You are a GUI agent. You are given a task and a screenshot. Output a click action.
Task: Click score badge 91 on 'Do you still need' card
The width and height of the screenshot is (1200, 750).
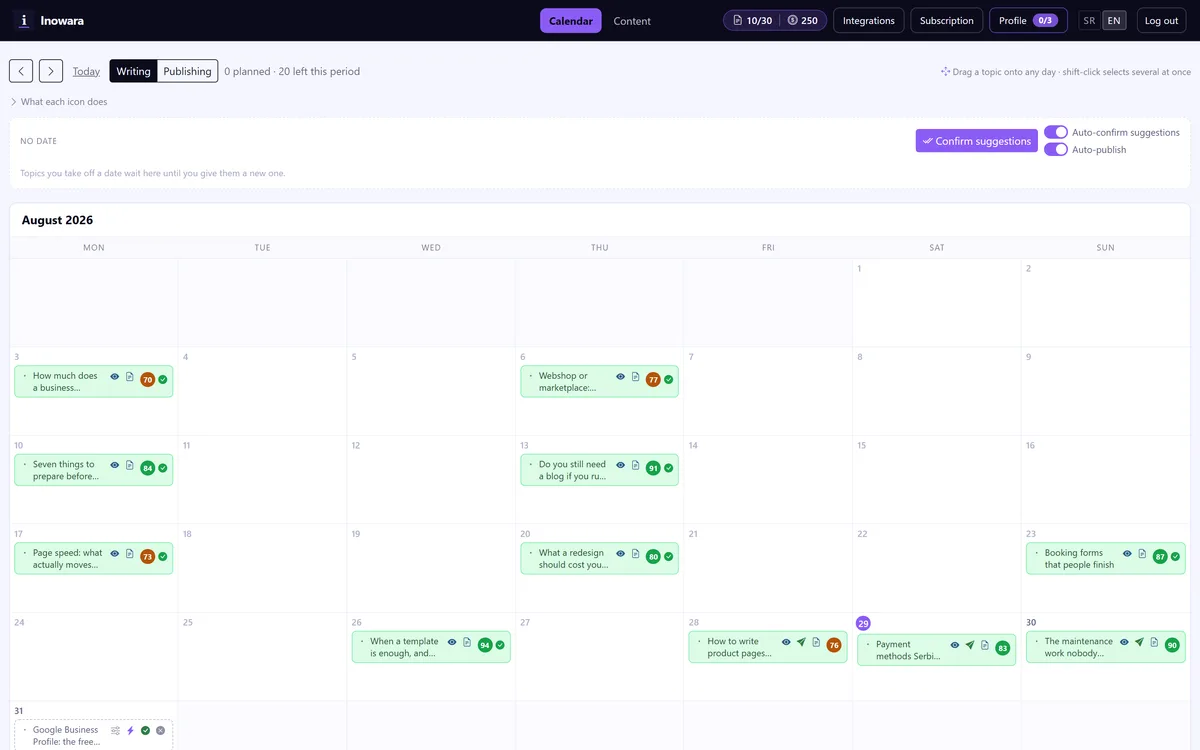[653, 468]
